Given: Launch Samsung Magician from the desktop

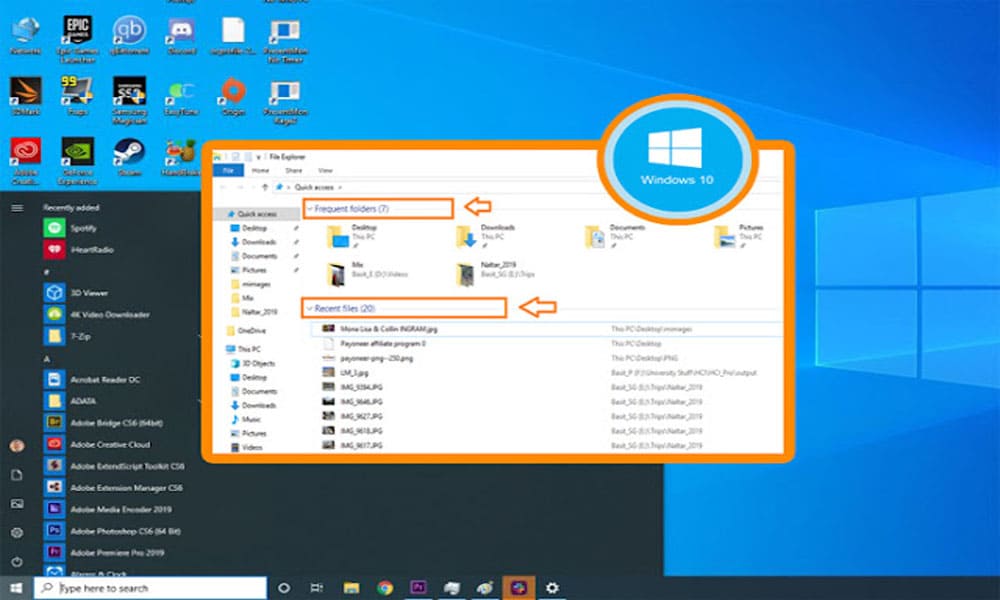Looking at the screenshot, I should click(129, 100).
